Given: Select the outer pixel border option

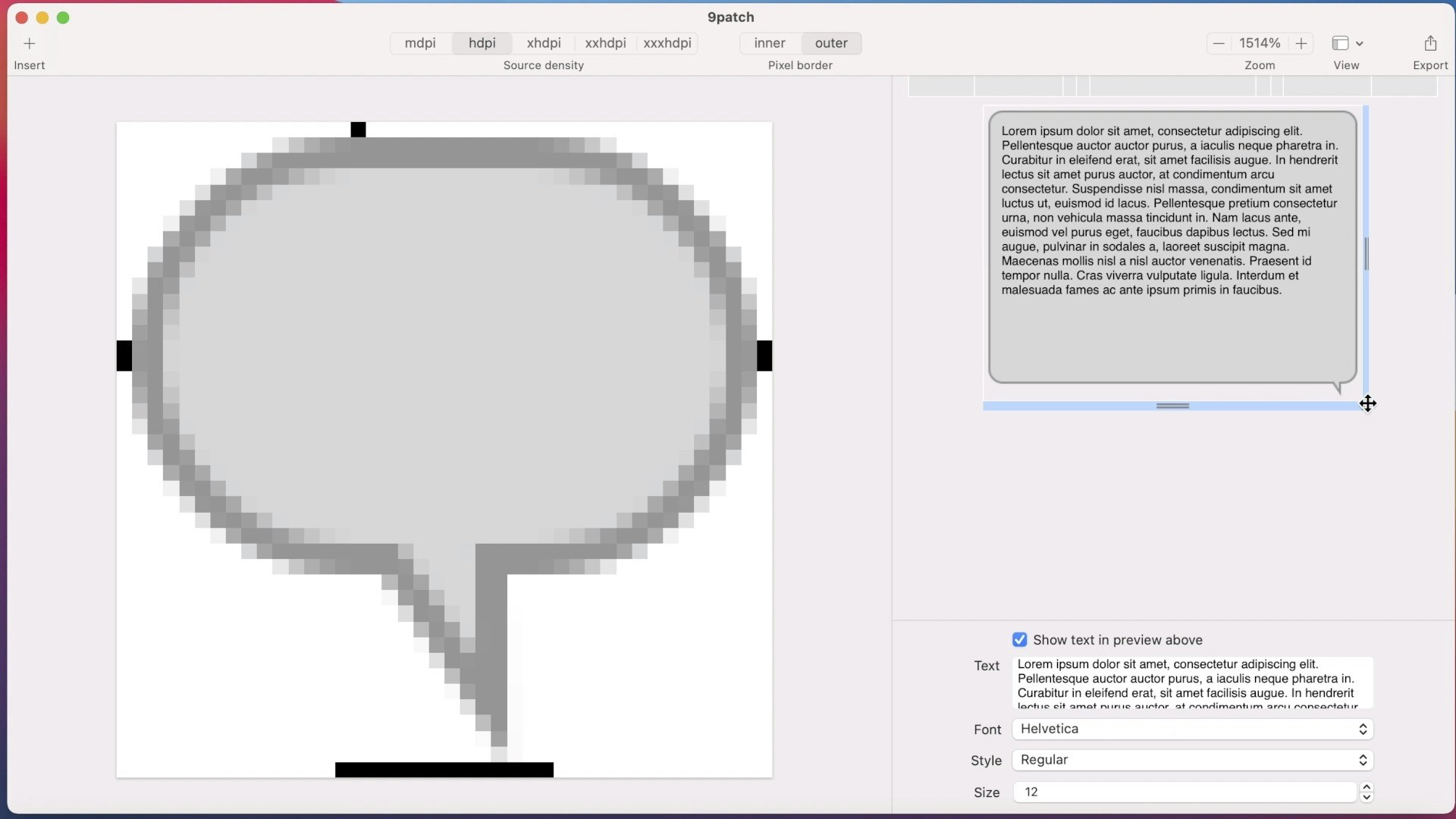Looking at the screenshot, I should (x=831, y=43).
